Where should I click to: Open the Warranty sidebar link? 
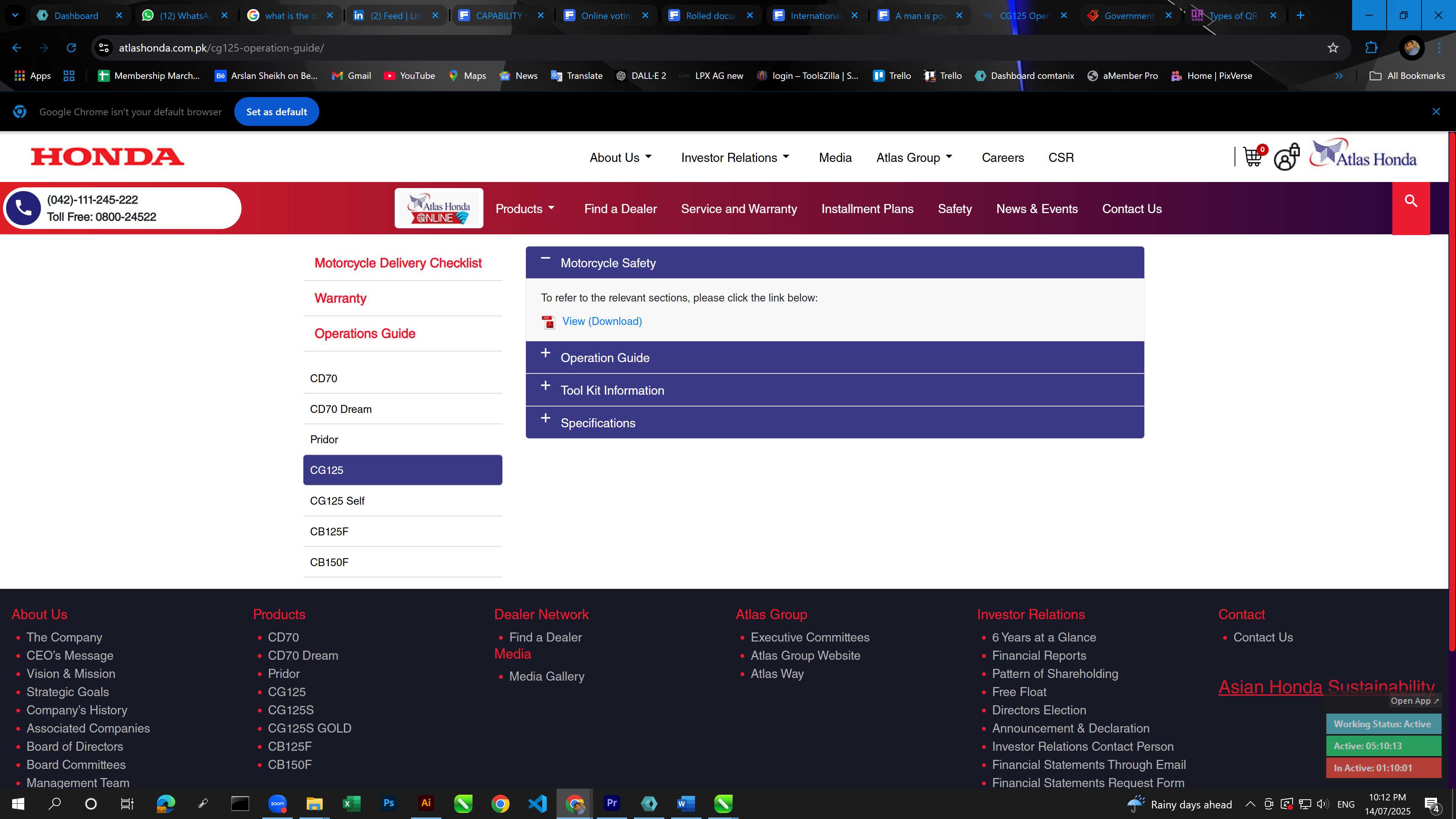tap(340, 298)
